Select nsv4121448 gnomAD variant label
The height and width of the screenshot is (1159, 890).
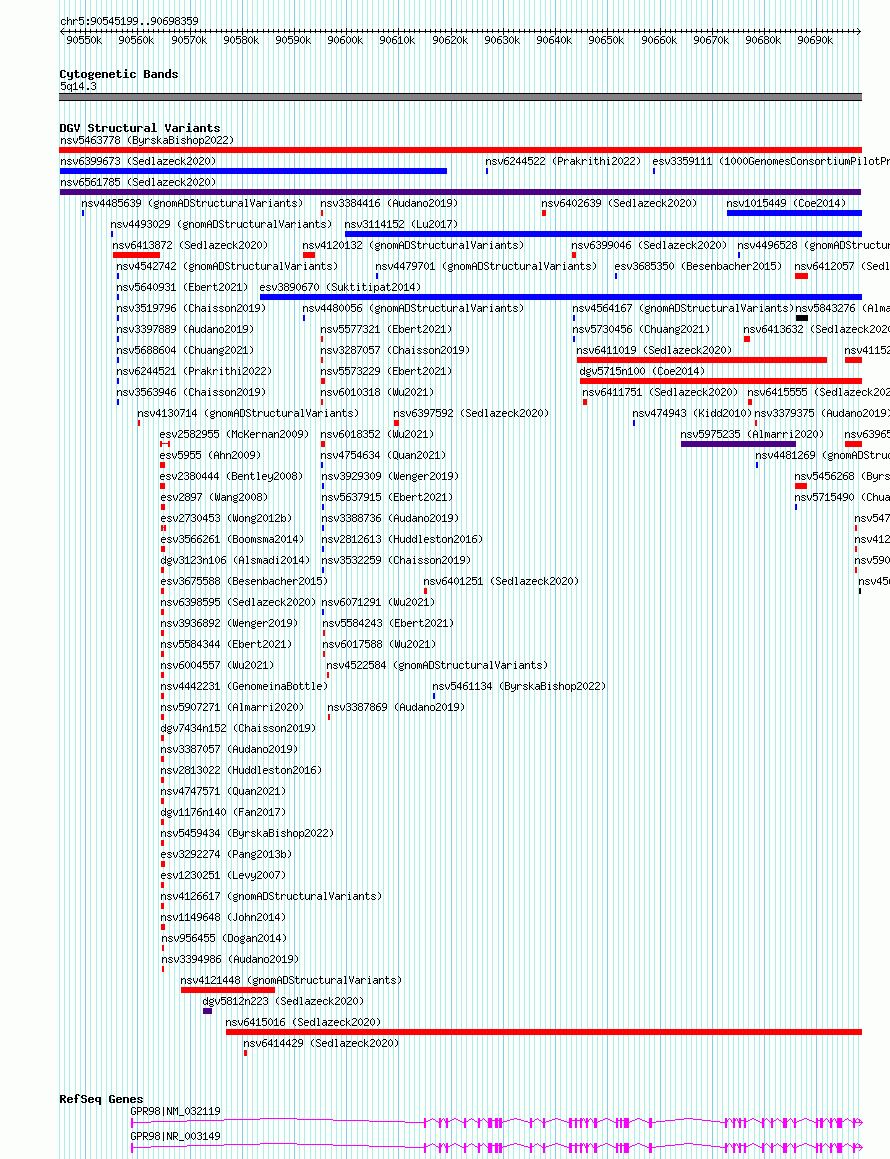(x=291, y=980)
